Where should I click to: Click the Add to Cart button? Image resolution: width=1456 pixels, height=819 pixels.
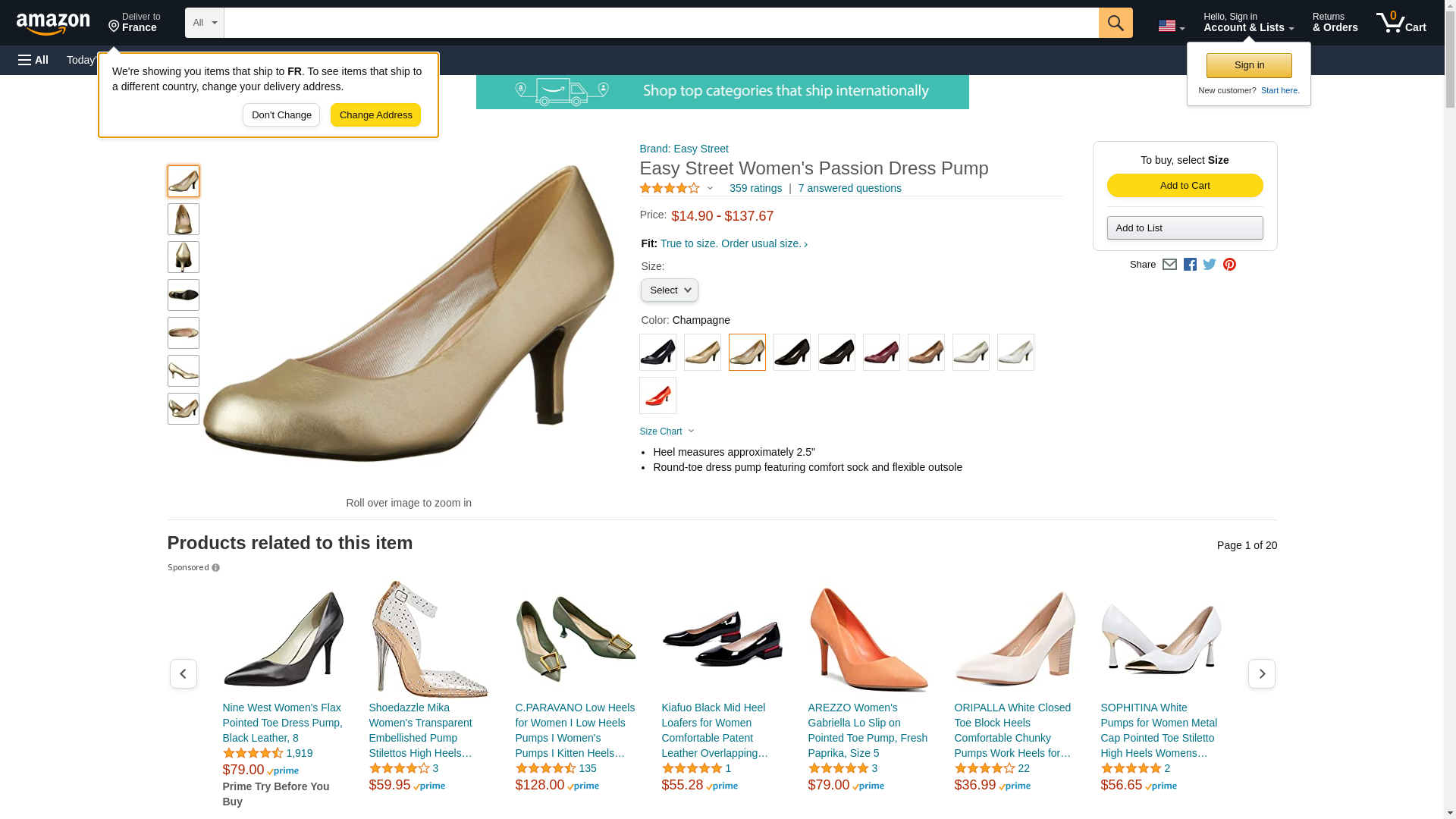click(x=1185, y=186)
